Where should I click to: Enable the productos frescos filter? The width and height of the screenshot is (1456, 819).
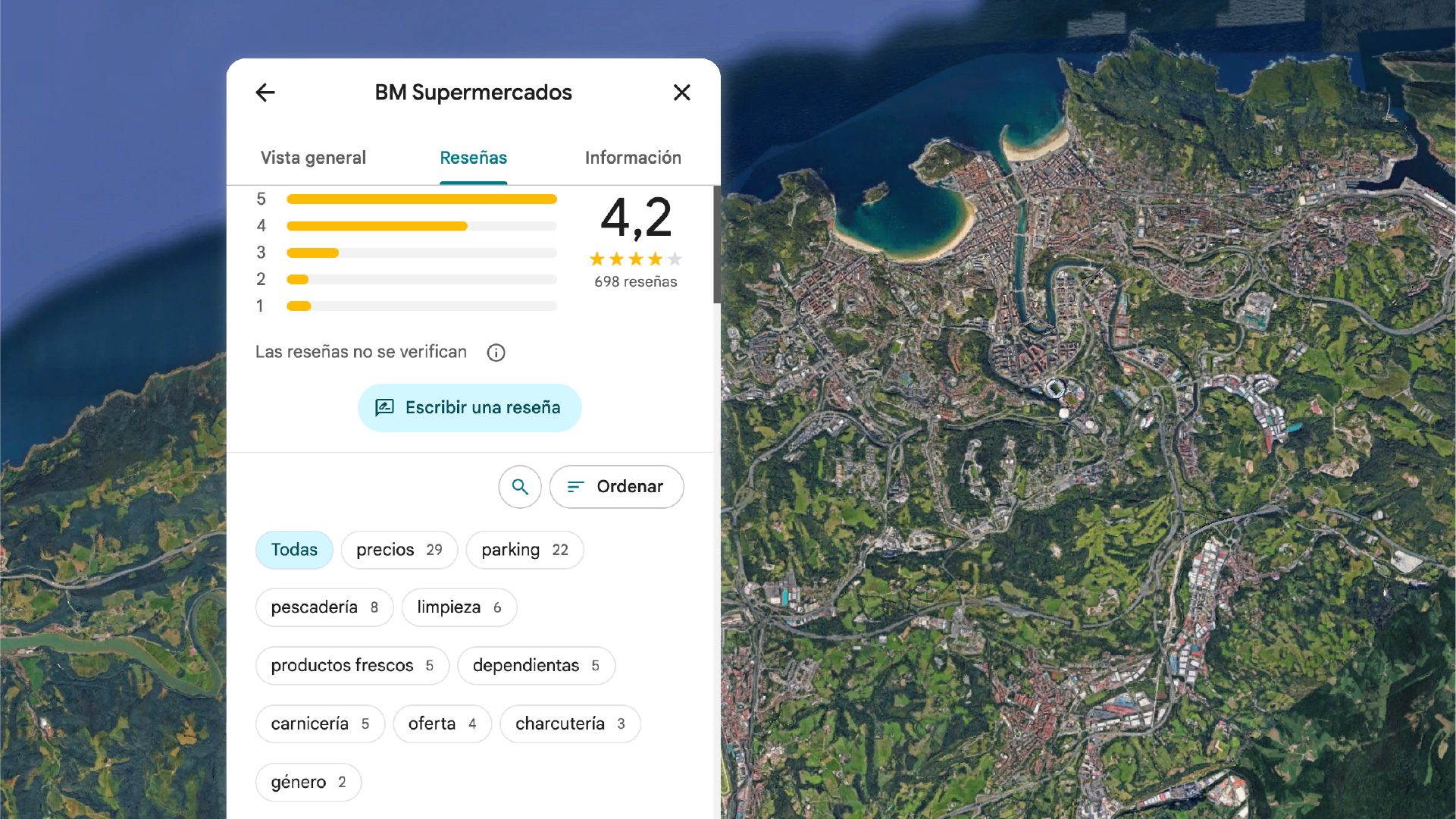[x=352, y=666]
